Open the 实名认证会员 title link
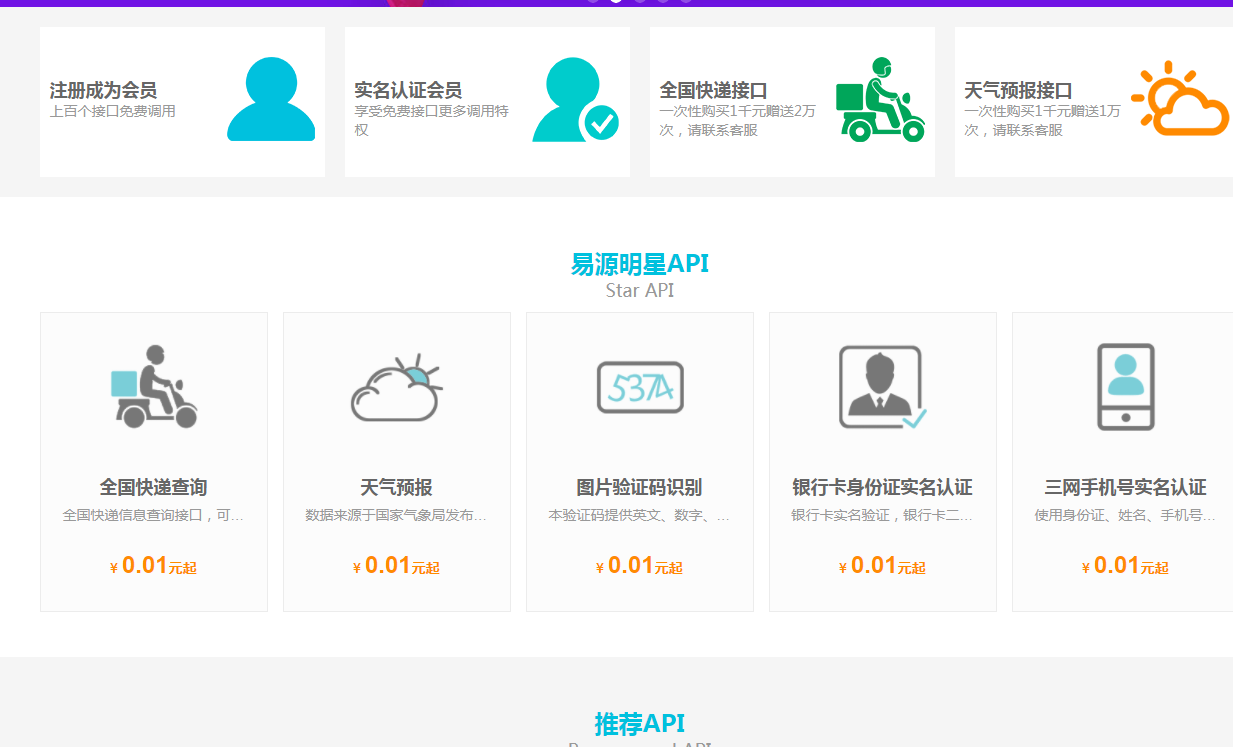This screenshot has width=1233, height=747. click(x=408, y=90)
